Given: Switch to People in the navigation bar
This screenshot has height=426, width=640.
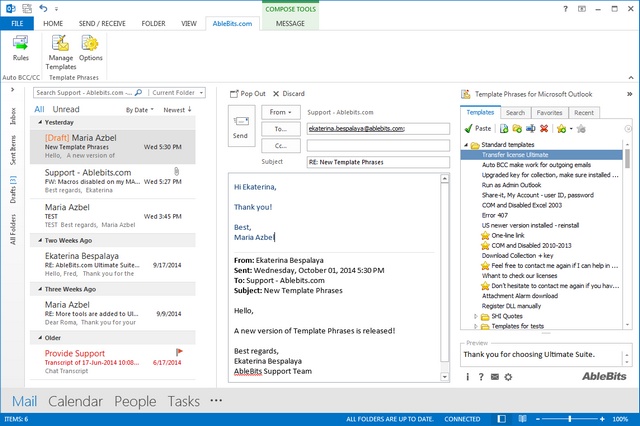Looking at the screenshot, I should 135,401.
